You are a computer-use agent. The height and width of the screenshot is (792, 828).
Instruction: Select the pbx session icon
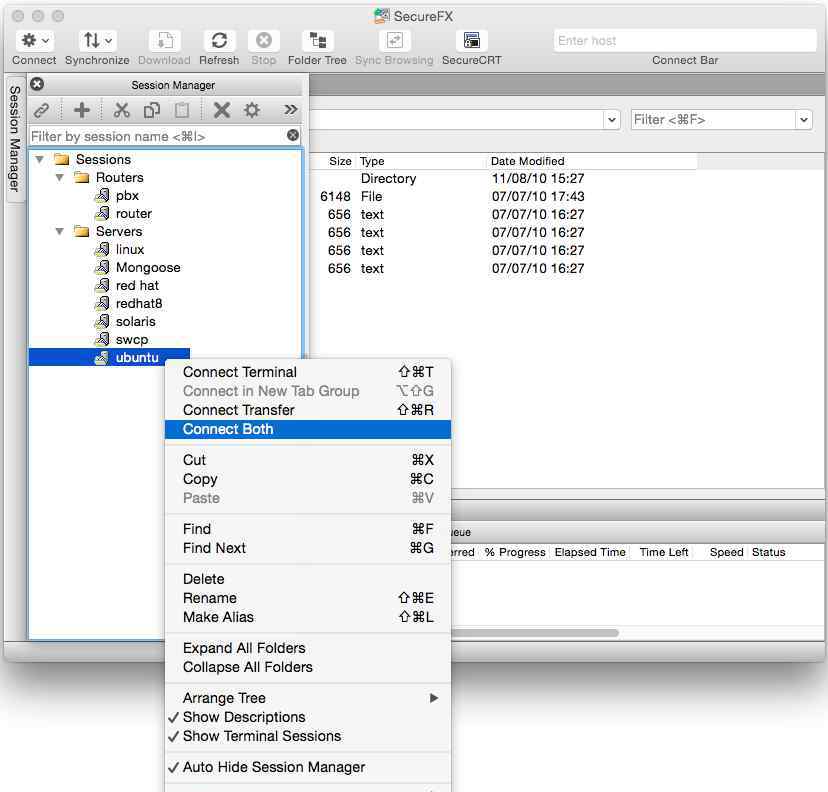point(102,195)
